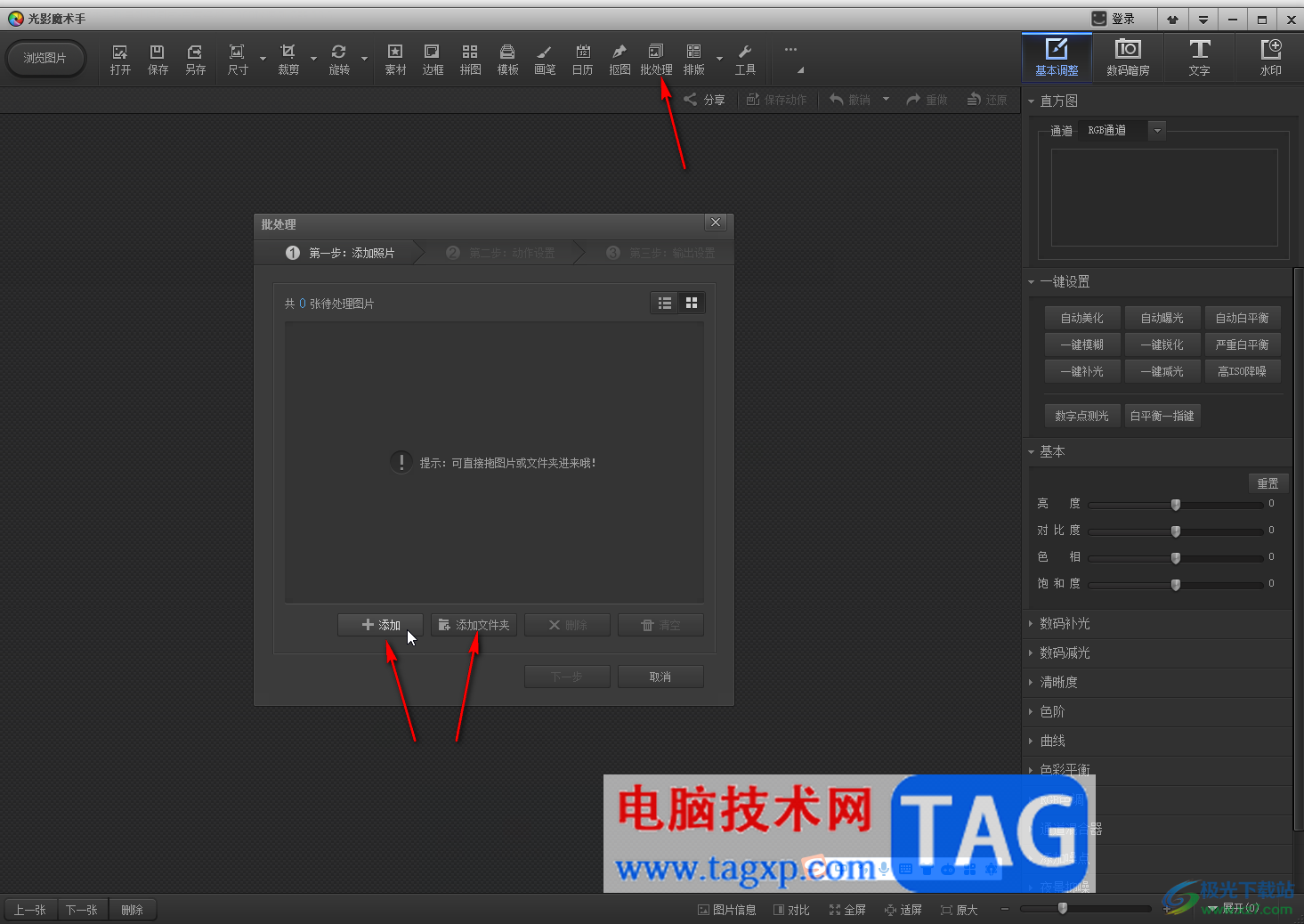
Task: Click the 分享 share icon
Action: (x=704, y=100)
